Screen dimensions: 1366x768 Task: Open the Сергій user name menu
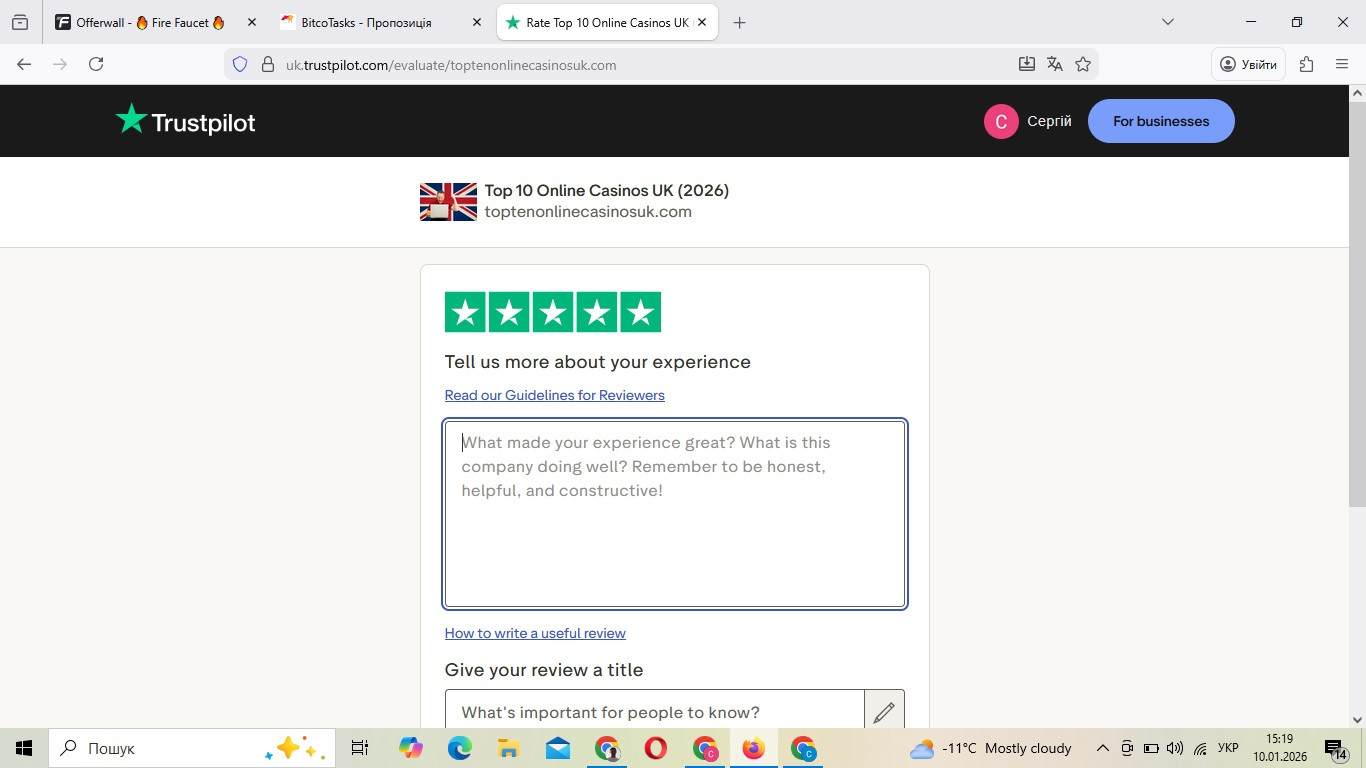1049,121
